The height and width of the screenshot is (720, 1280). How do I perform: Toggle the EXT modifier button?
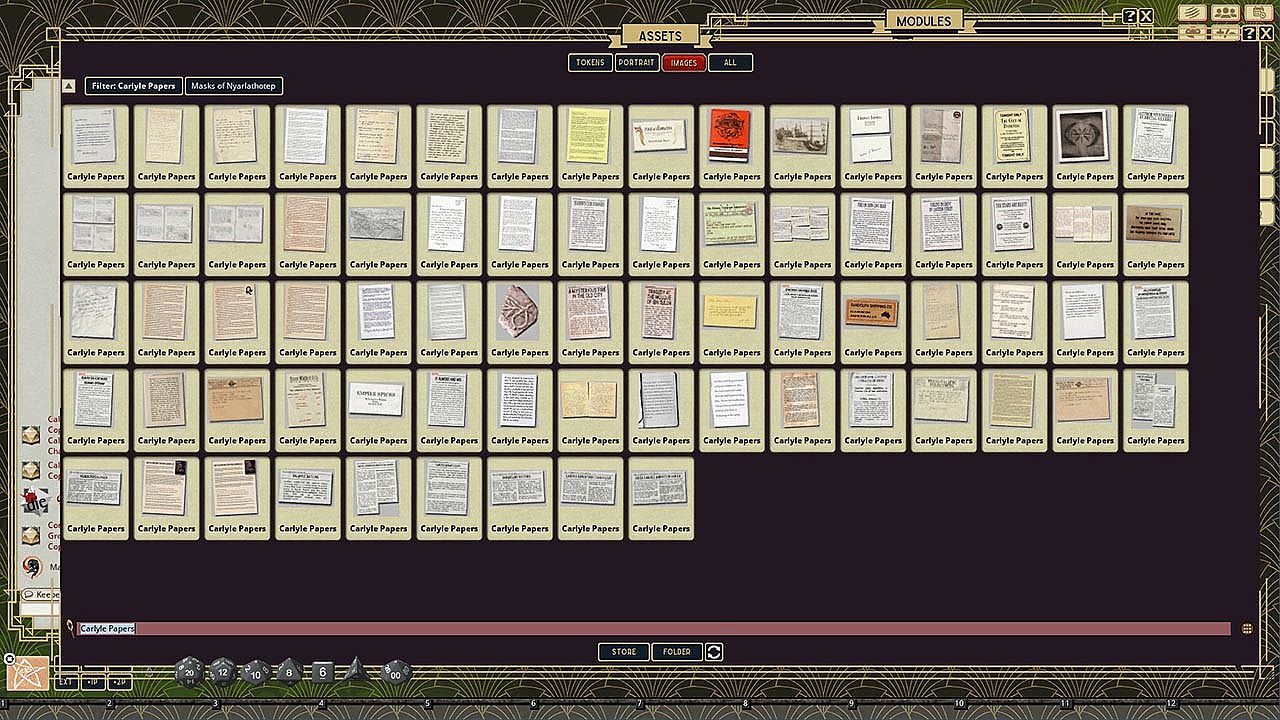tap(66, 682)
